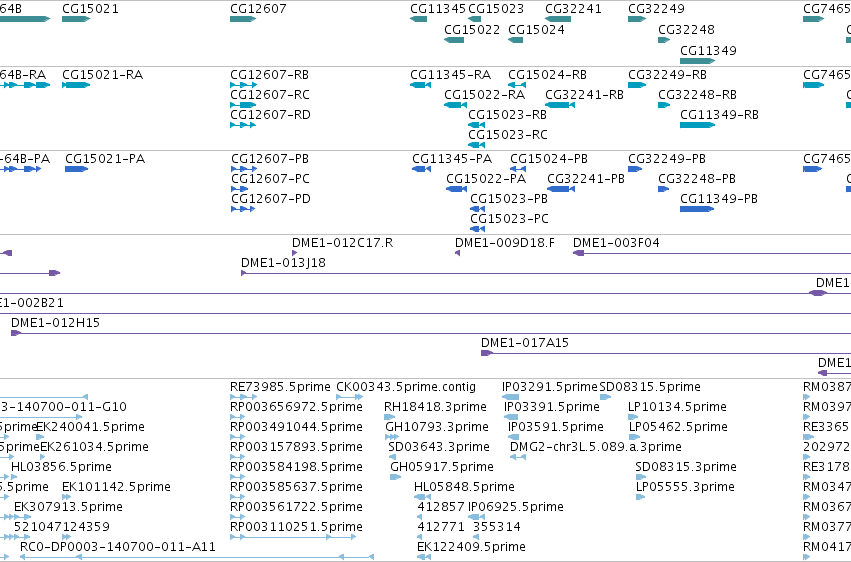Select the CG15023-PC protein label
The height and width of the screenshot is (562, 851).
(510, 219)
